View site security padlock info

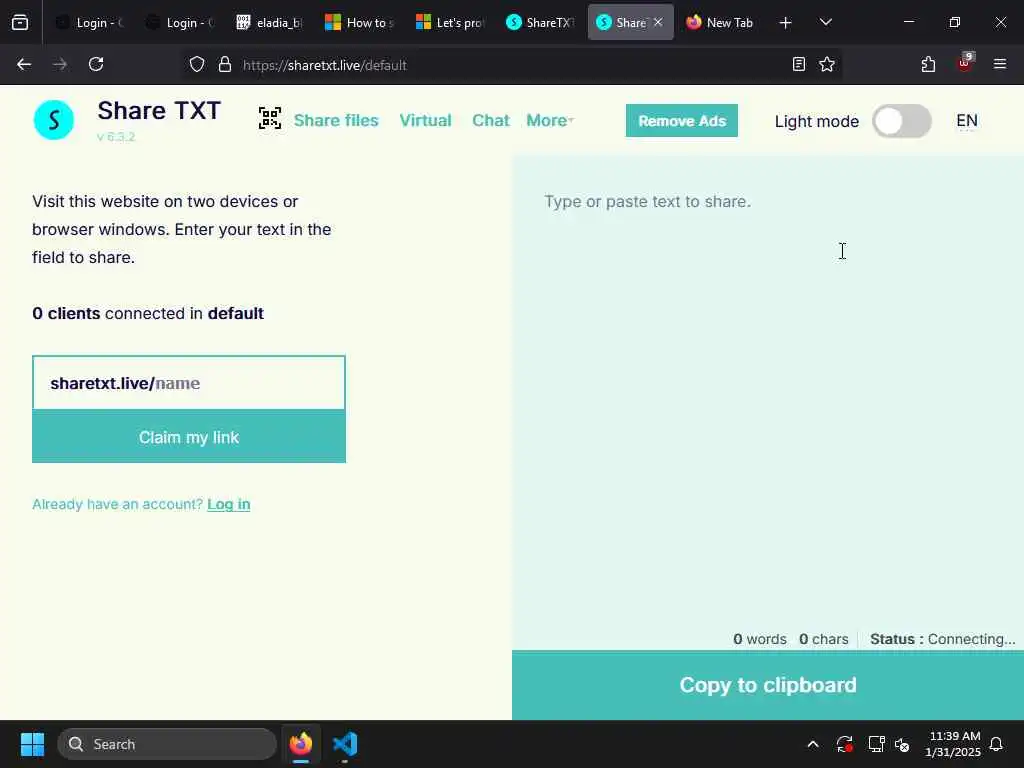coord(225,65)
